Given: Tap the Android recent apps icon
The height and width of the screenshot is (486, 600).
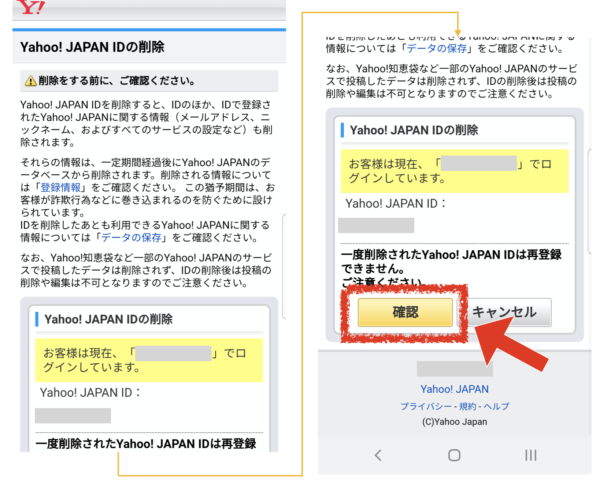Looking at the screenshot, I should pyautogui.click(x=530, y=455).
